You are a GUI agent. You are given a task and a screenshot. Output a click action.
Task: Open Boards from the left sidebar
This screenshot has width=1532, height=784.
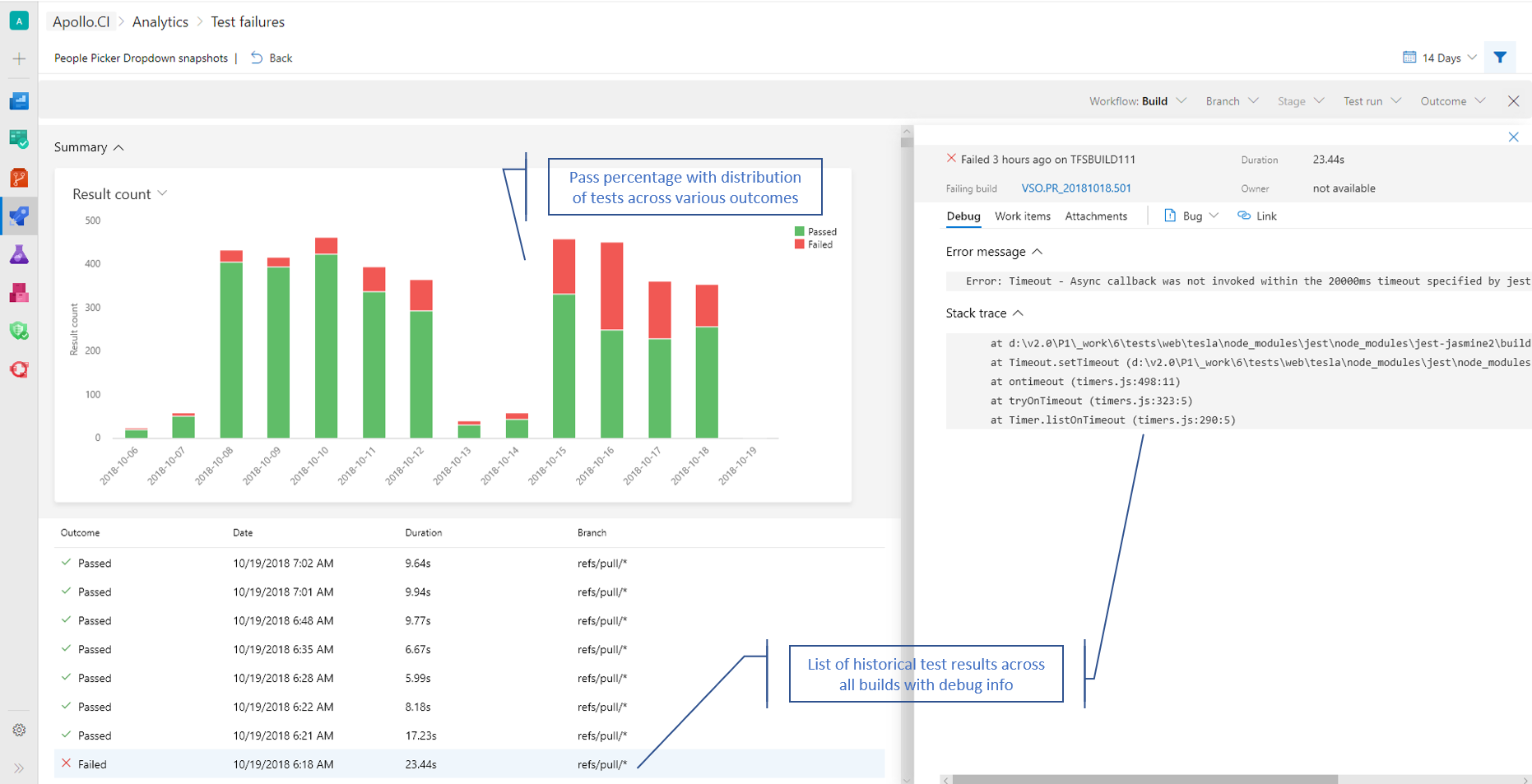click(x=19, y=139)
